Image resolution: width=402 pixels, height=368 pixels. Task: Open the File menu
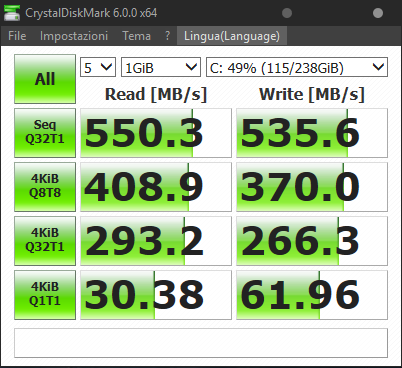pyautogui.click(x=17, y=36)
